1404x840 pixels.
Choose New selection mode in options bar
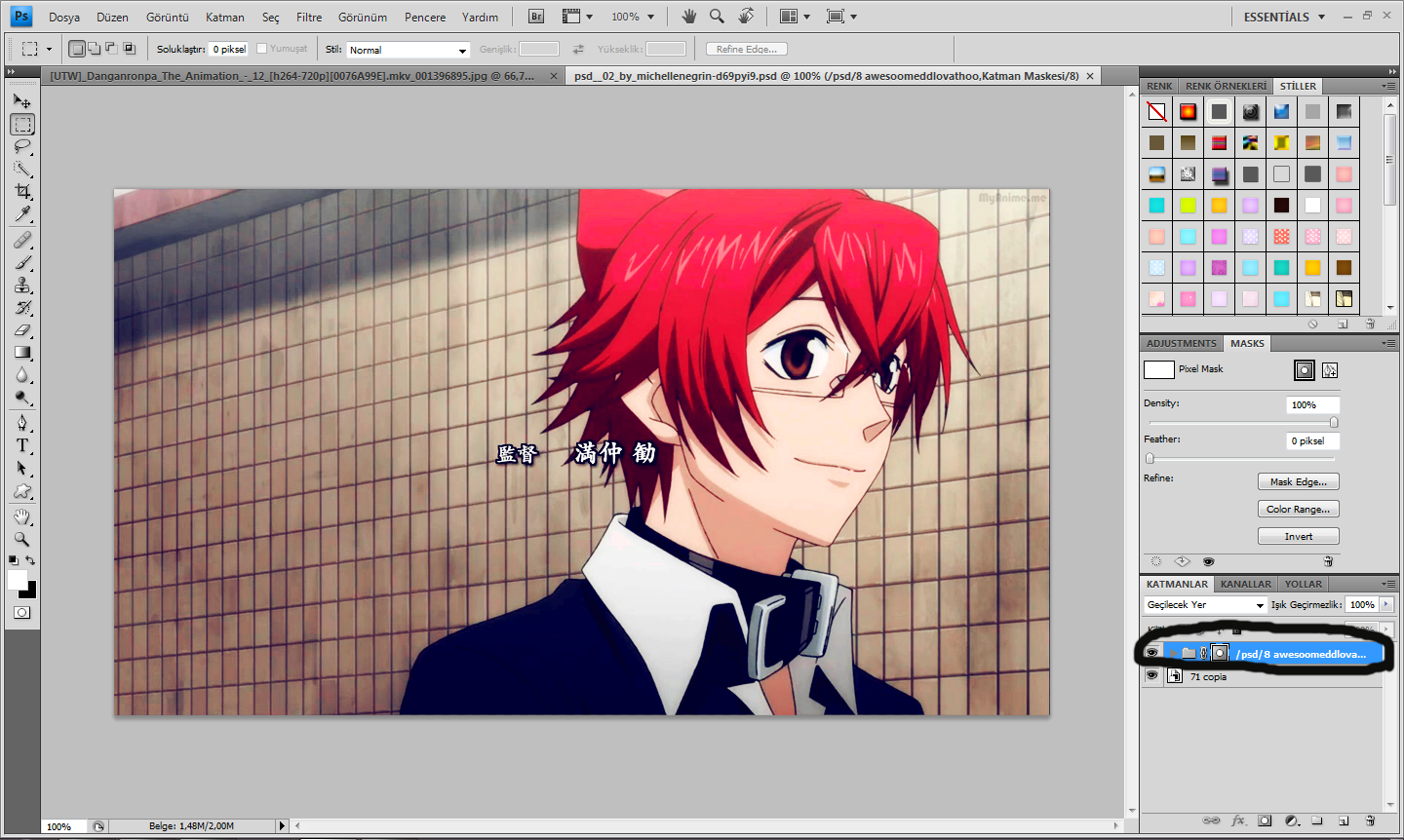(x=77, y=49)
